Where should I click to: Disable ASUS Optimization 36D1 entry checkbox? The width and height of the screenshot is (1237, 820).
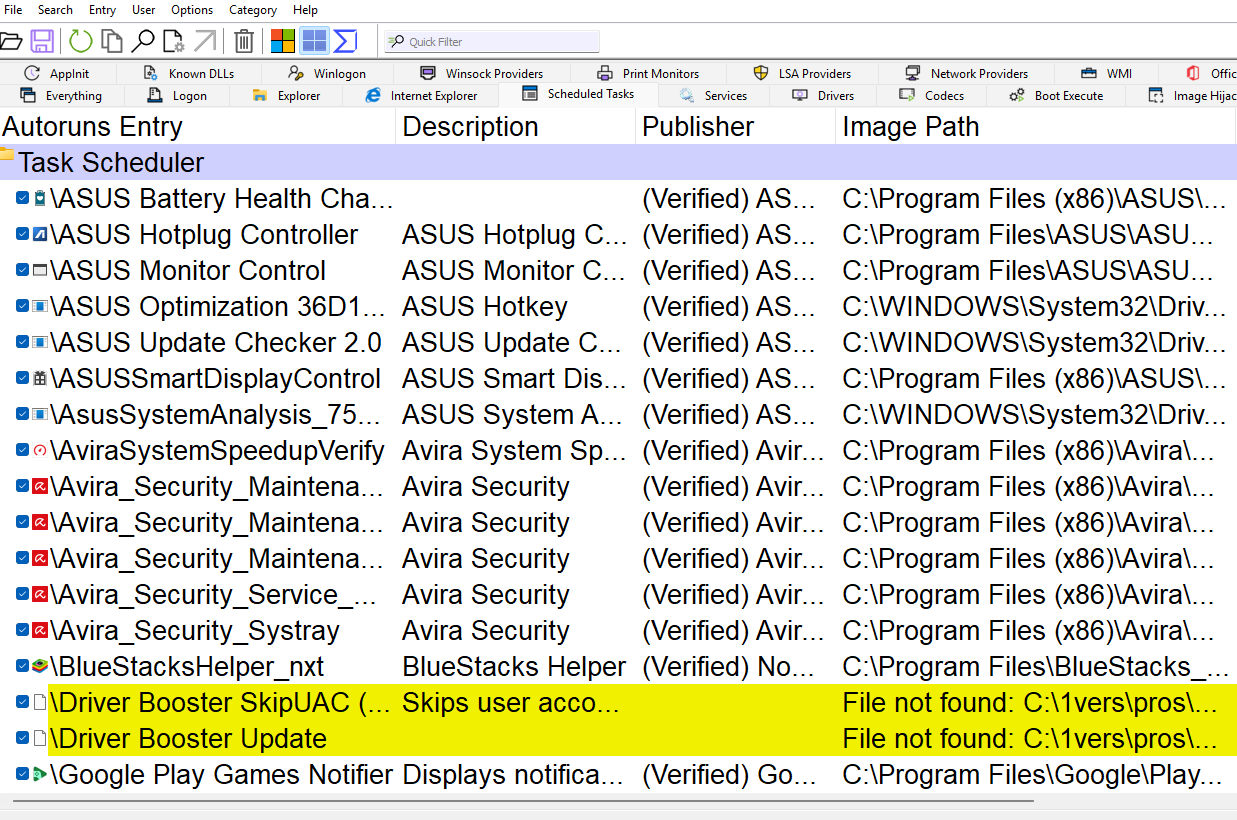pyautogui.click(x=23, y=307)
